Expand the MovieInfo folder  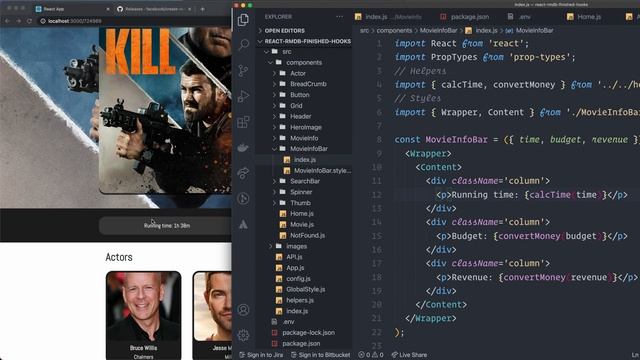point(304,138)
